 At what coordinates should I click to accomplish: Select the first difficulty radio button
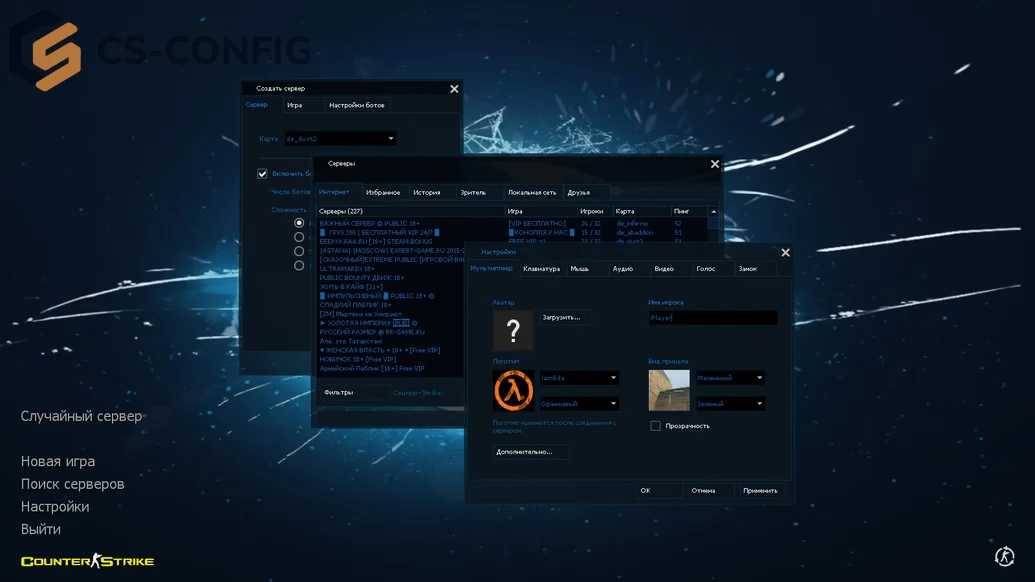[299, 223]
